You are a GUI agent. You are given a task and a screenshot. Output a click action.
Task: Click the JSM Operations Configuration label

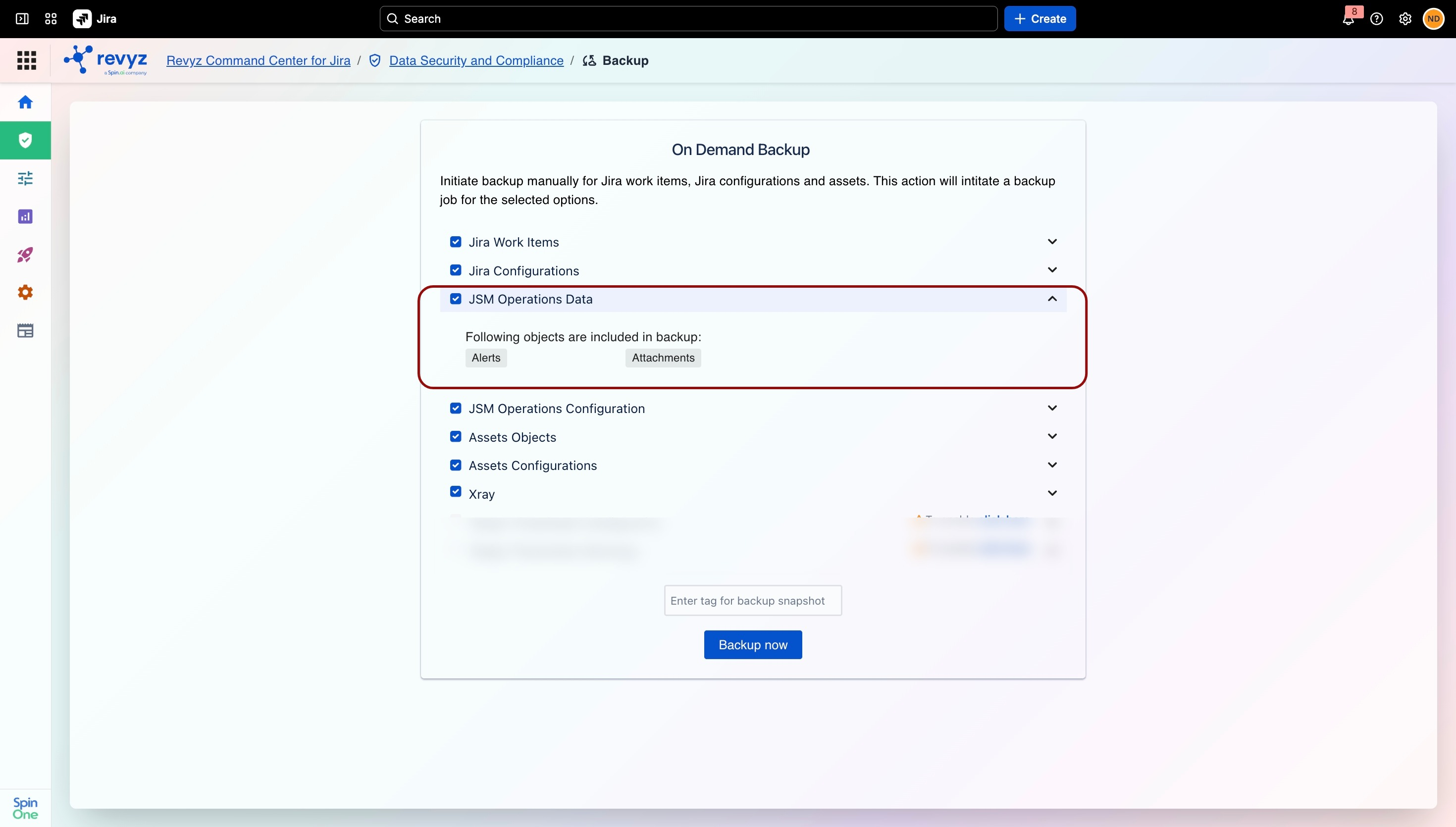pyautogui.click(x=557, y=409)
